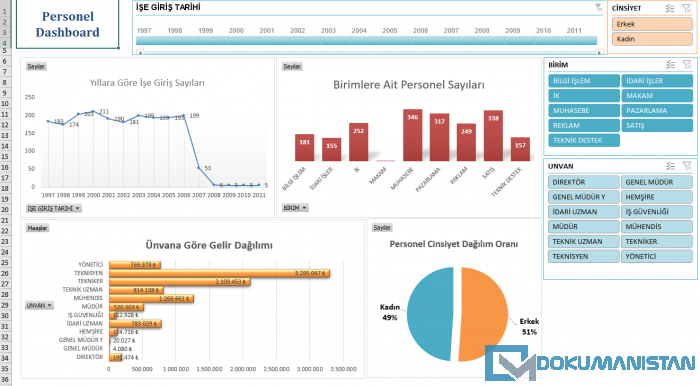Select row header 25

pyautogui.click(x=5, y=263)
